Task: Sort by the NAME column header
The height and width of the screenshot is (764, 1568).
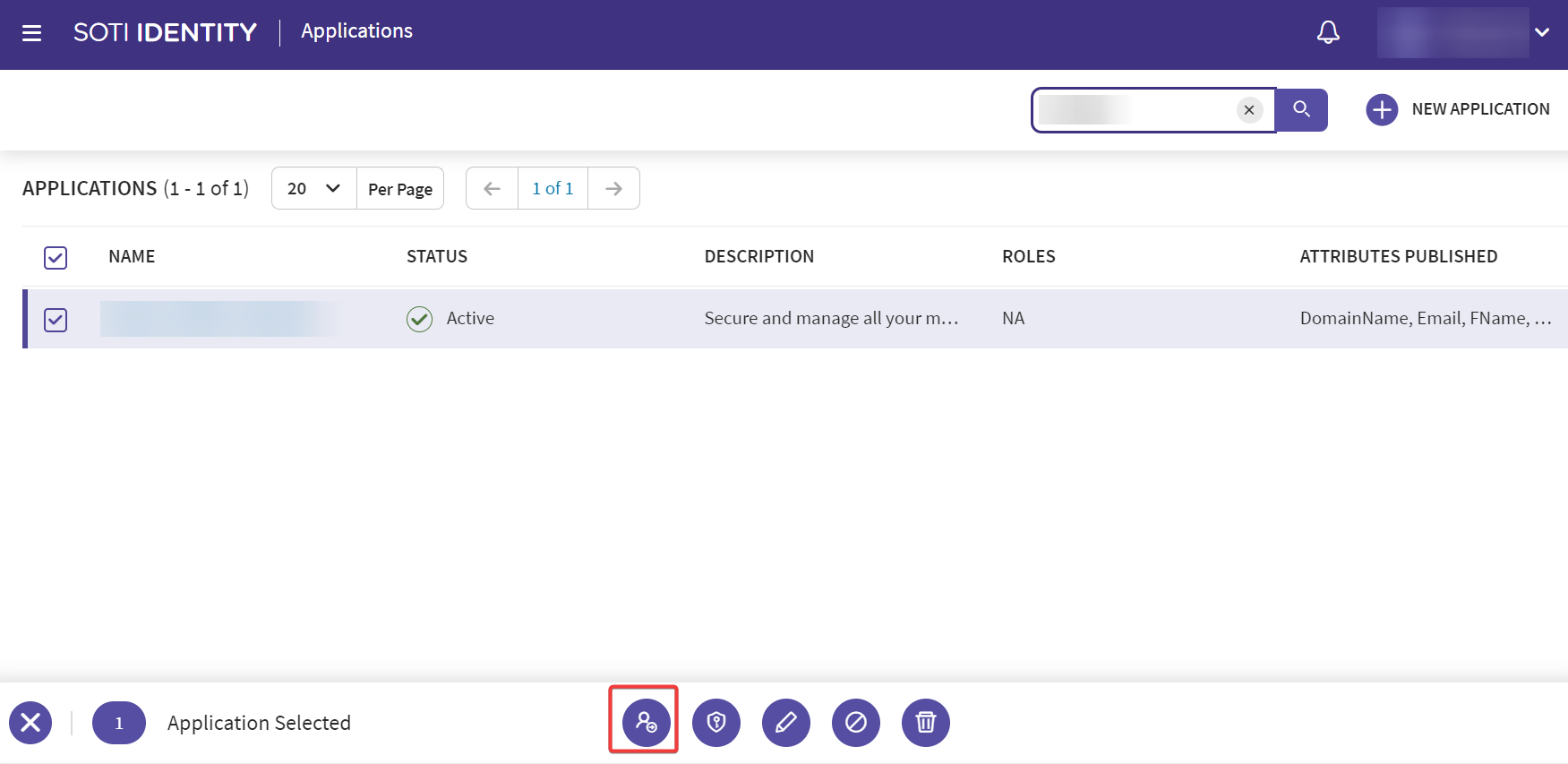Action: click(132, 257)
